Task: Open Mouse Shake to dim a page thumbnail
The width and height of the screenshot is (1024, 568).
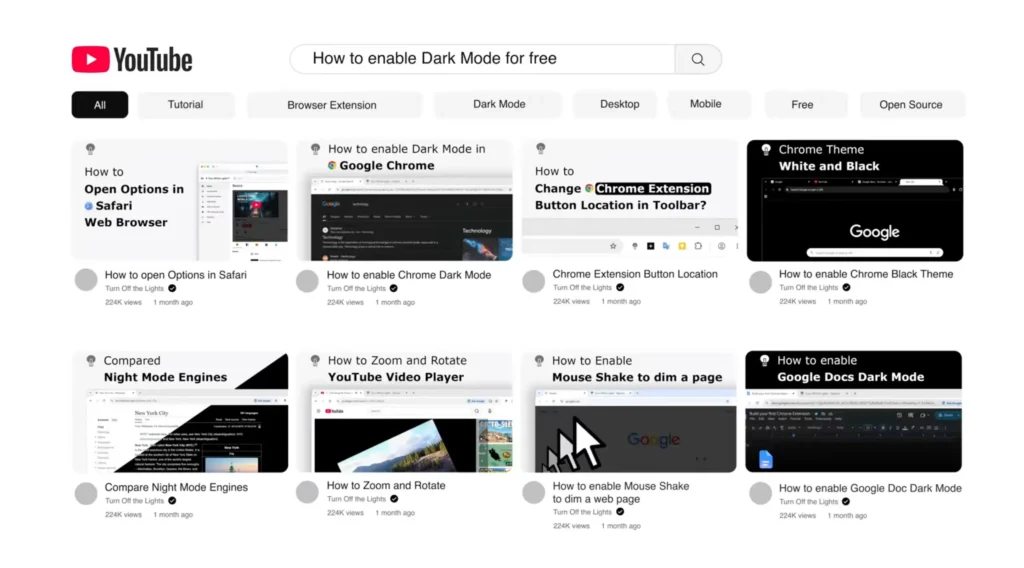Action: coord(630,412)
